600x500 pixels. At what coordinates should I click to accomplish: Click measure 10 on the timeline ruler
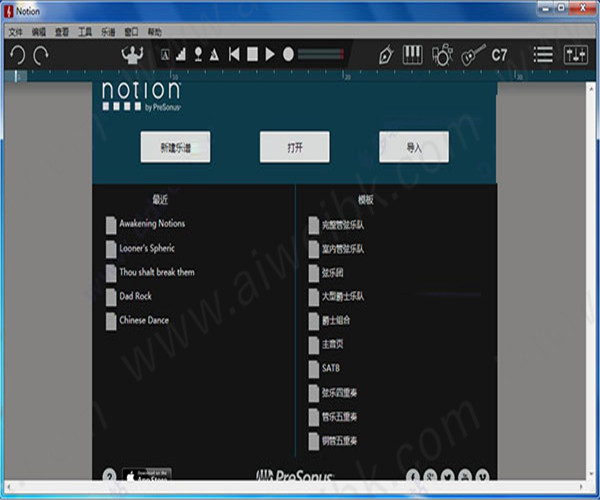click(174, 76)
